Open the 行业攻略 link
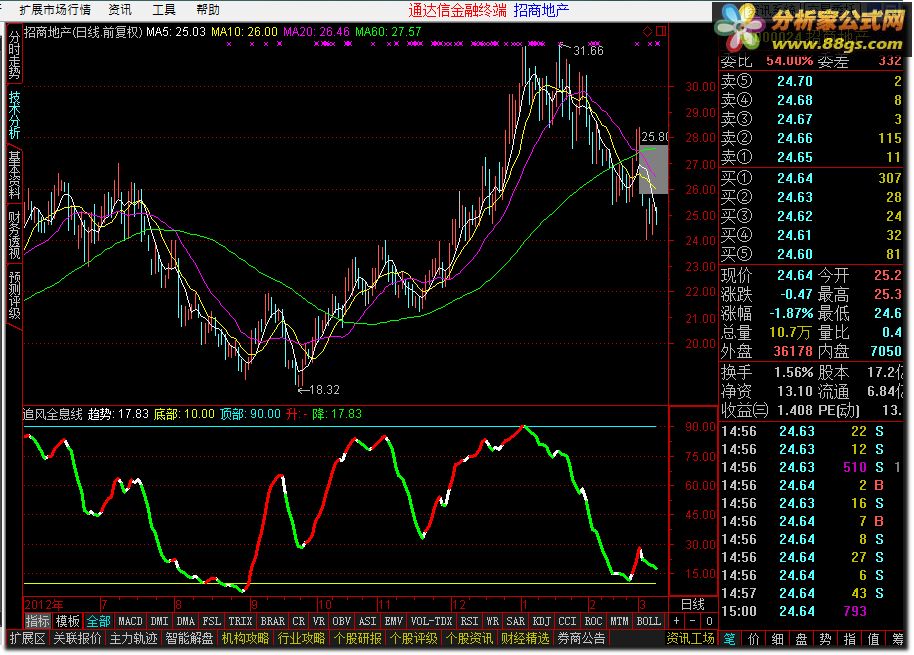Screen dimensions: 914x655 (301, 639)
